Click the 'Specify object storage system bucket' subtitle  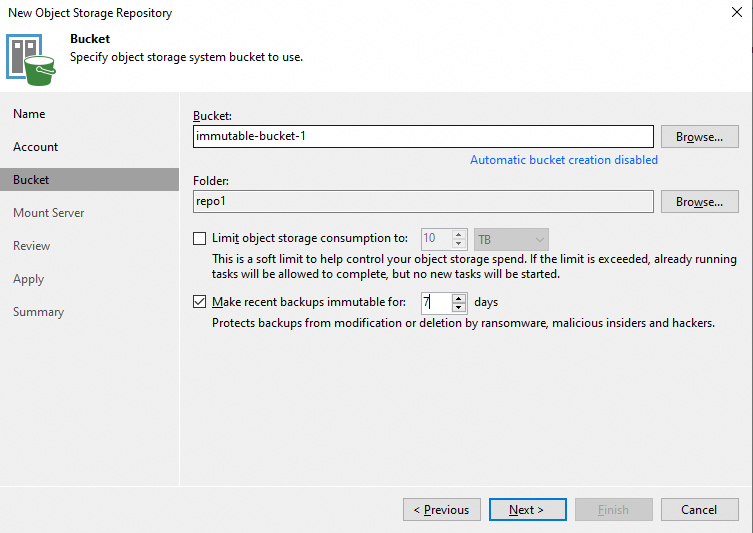pyautogui.click(x=186, y=57)
